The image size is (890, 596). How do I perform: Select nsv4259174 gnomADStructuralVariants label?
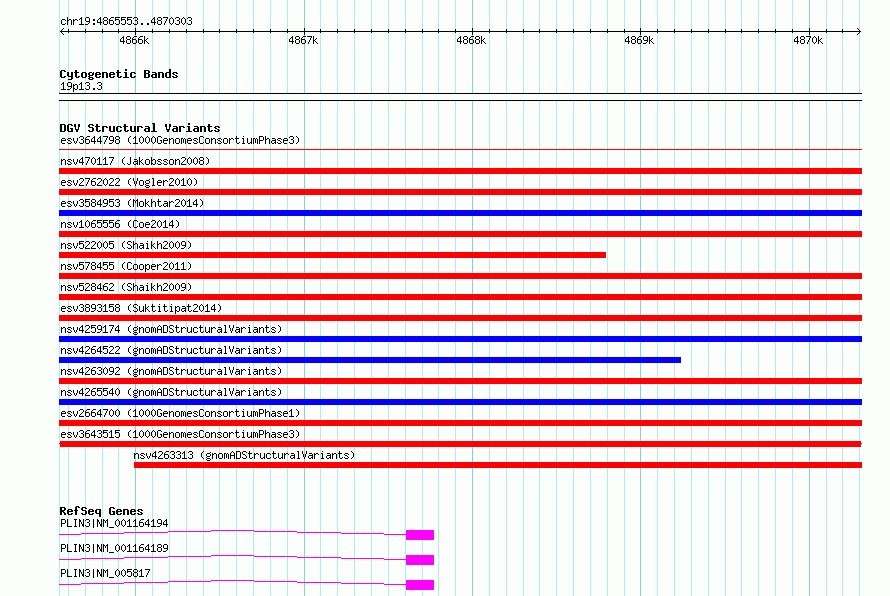(171, 329)
